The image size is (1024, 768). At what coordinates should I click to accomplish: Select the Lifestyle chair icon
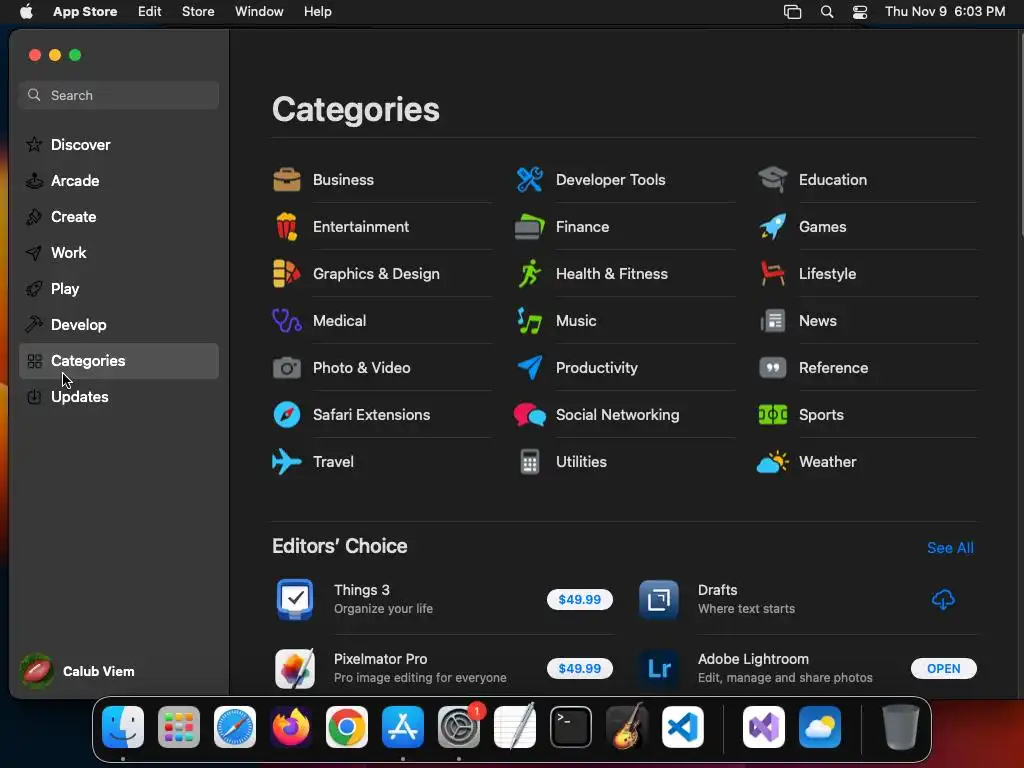[773, 274]
